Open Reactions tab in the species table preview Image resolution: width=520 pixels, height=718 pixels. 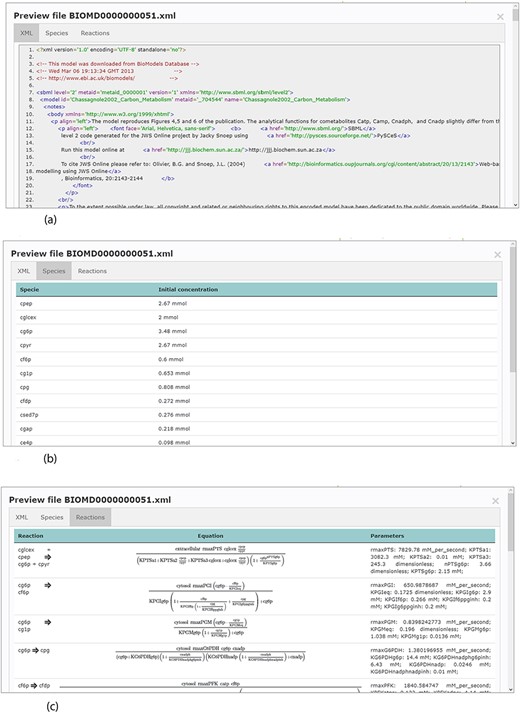coord(92,271)
